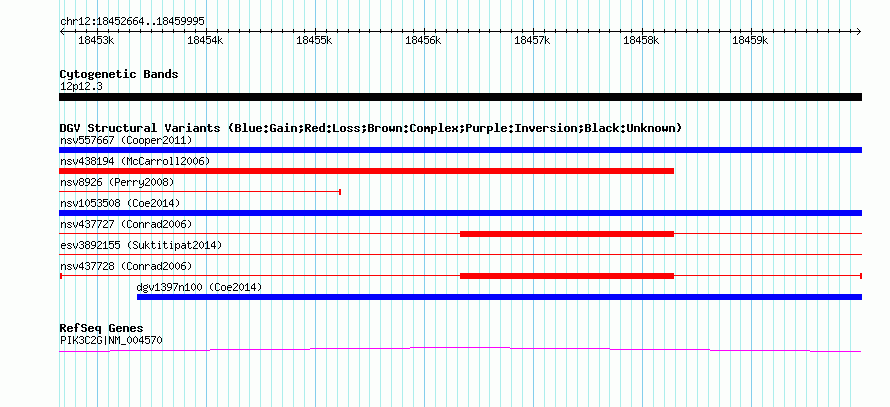
Task: Click the left arrow of the ruler
Action: (62, 31)
